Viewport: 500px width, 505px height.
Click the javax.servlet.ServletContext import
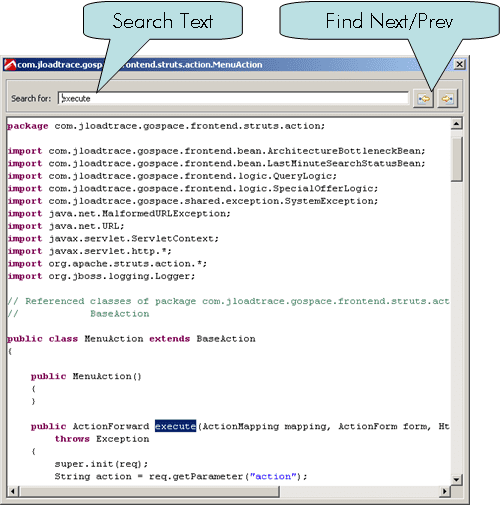point(113,239)
